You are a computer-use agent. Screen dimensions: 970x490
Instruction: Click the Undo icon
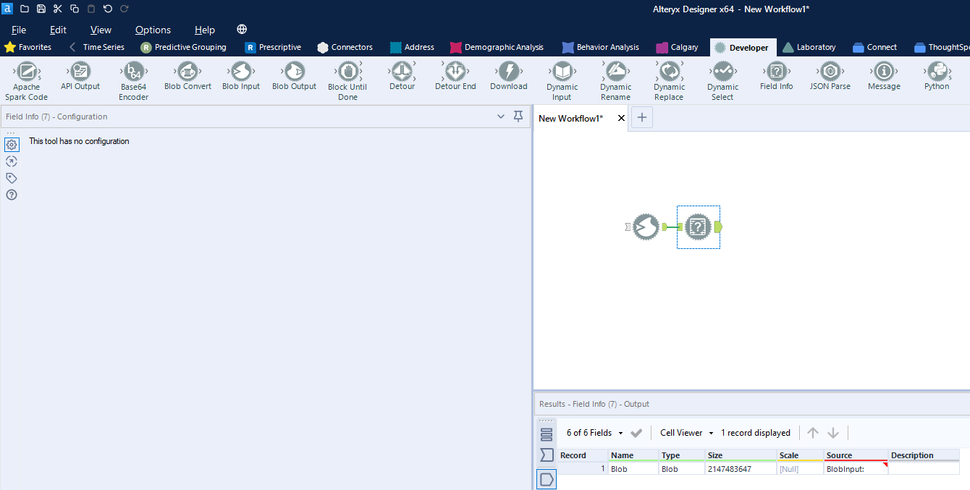click(x=108, y=9)
